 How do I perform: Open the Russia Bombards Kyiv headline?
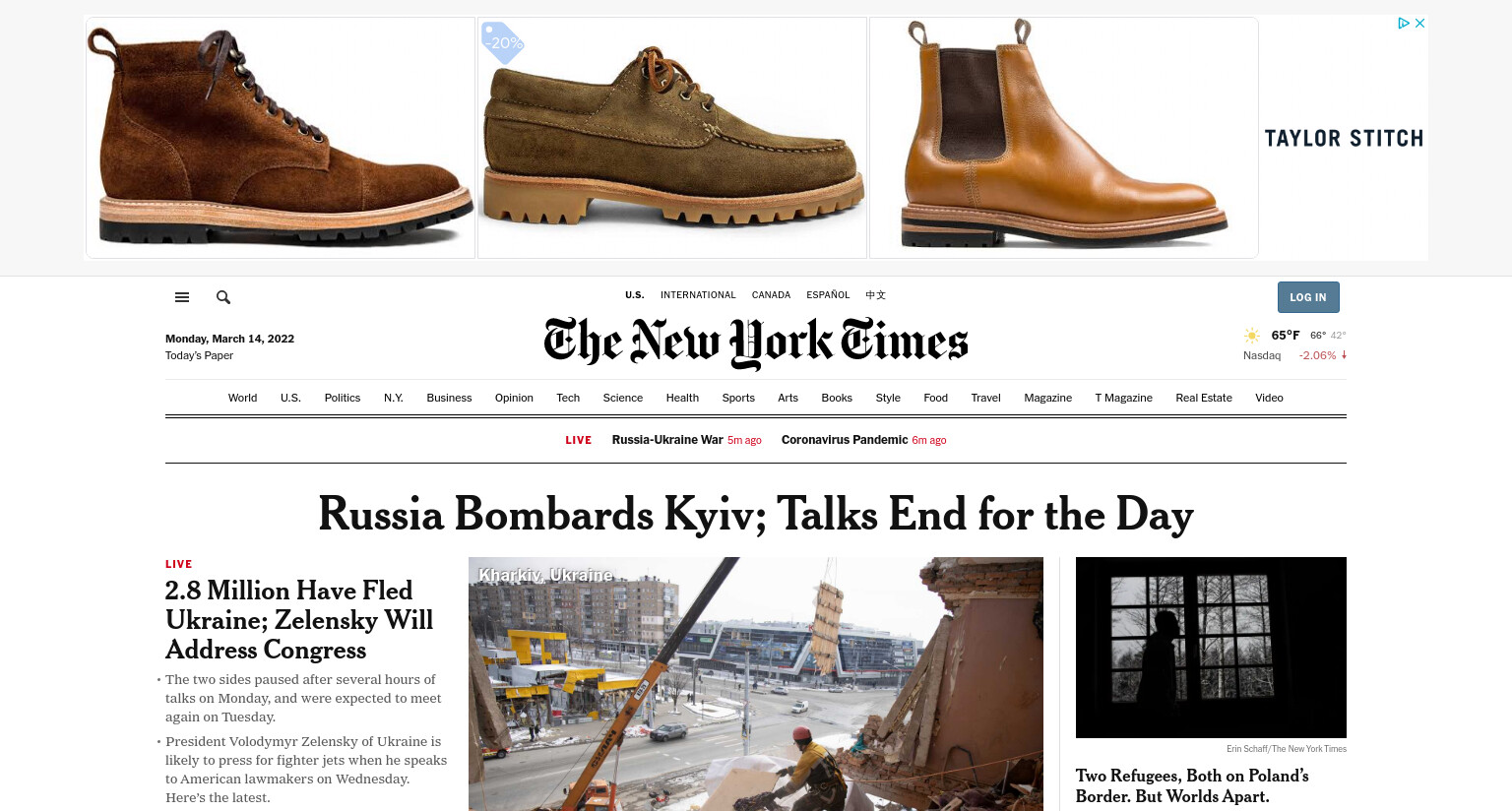756,514
